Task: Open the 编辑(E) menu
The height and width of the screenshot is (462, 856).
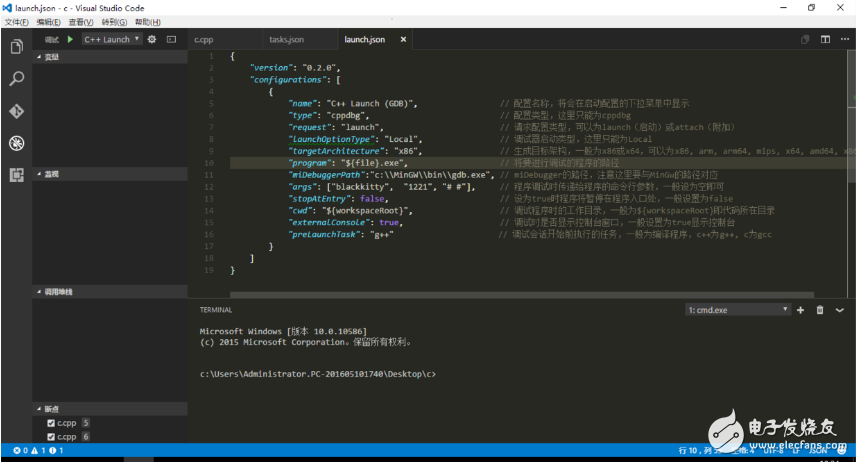Action: pyautogui.click(x=49, y=22)
